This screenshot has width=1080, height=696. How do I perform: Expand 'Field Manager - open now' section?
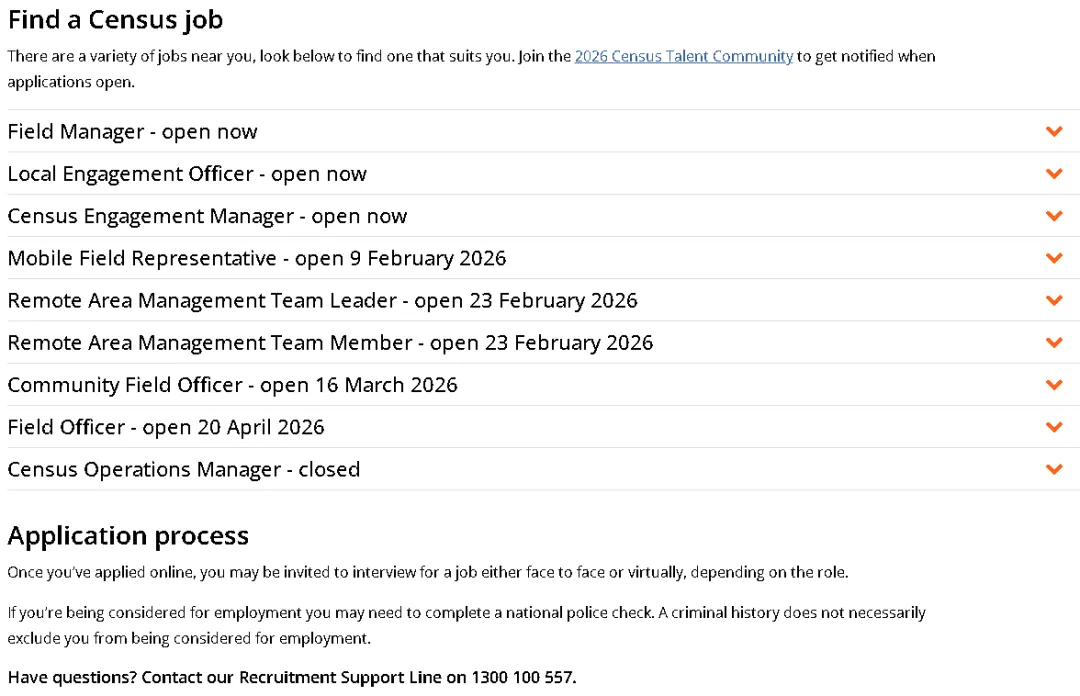(x=132, y=131)
